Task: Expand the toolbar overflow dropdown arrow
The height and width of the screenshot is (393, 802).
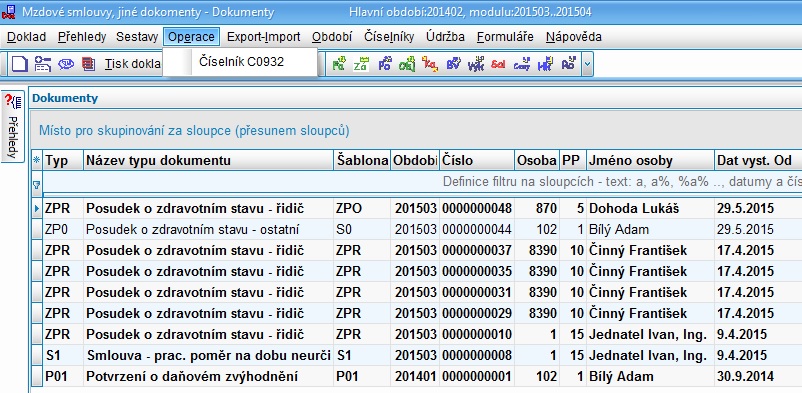Action: 587,64
